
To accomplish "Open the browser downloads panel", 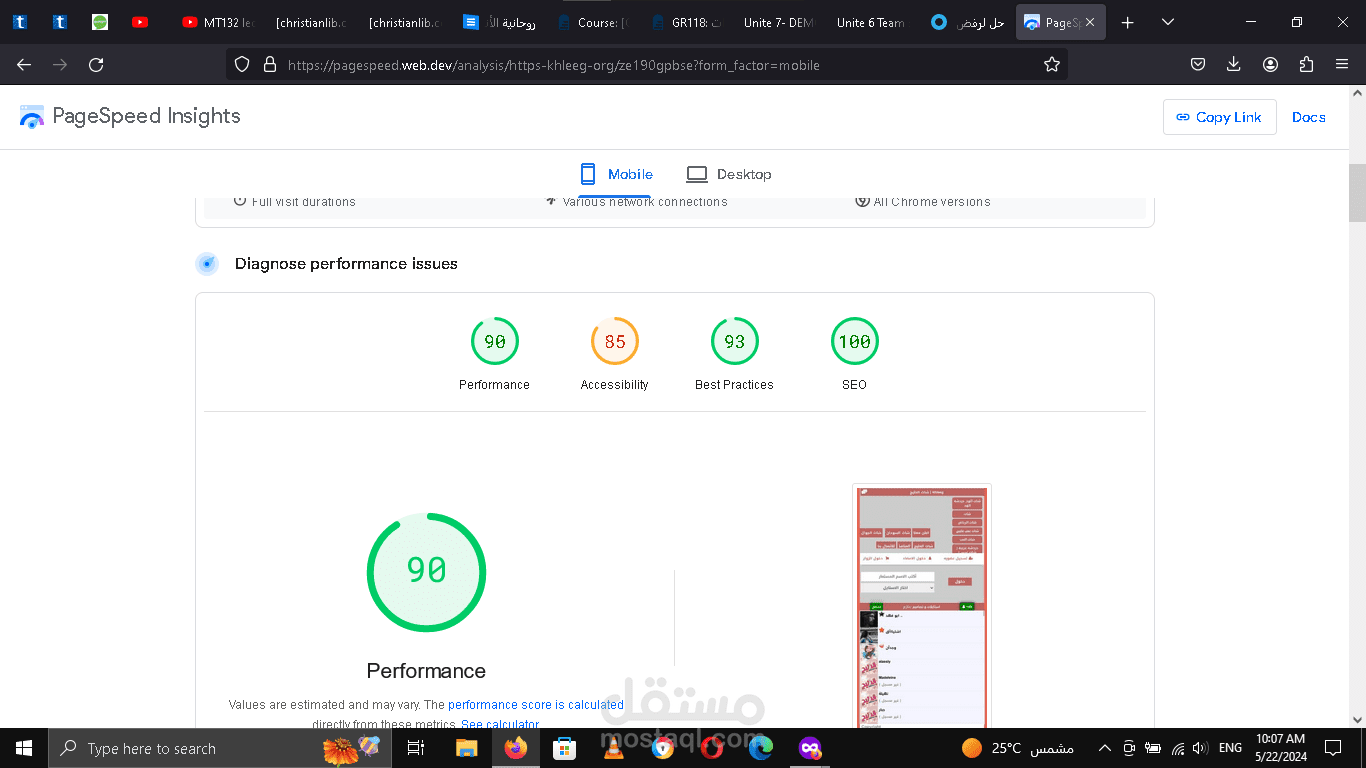I will coord(1234,65).
